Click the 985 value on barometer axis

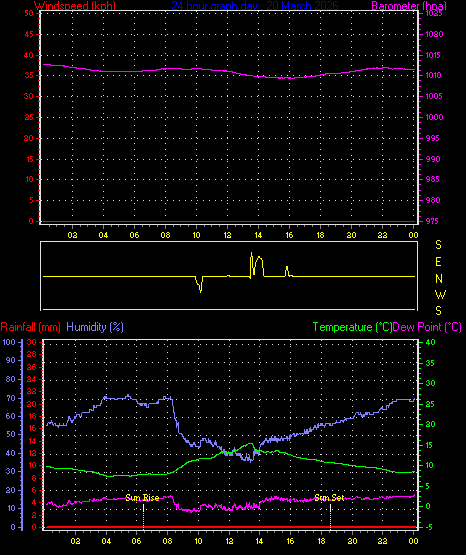(x=432, y=179)
